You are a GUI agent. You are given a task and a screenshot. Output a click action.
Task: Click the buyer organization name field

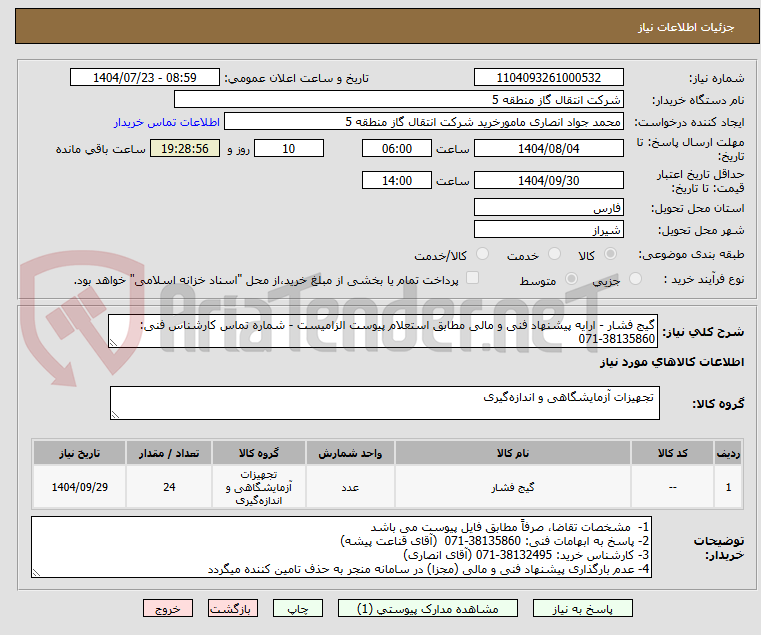pyautogui.click(x=398, y=100)
